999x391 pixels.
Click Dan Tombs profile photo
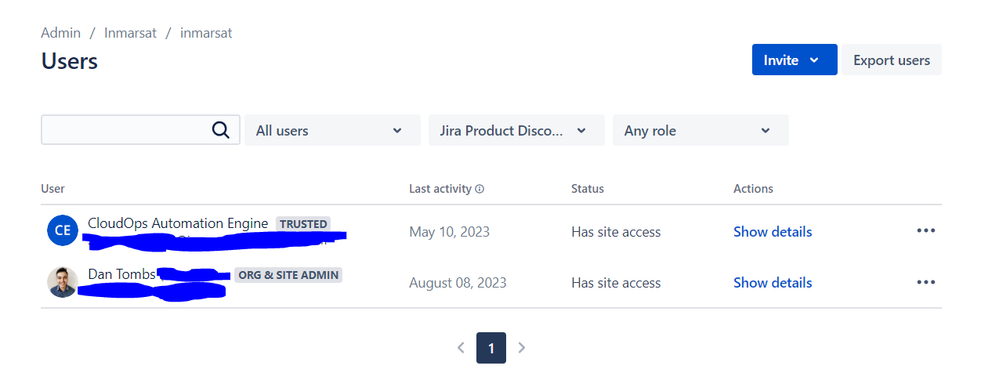pyautogui.click(x=62, y=281)
